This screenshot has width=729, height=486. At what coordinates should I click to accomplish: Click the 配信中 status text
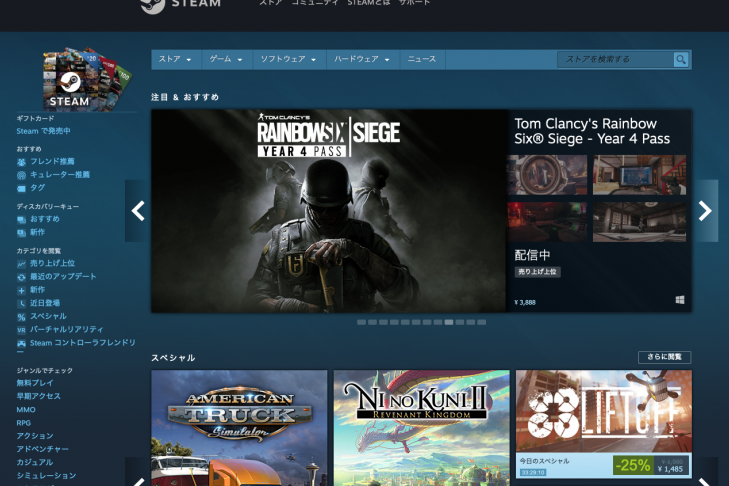(x=532, y=255)
